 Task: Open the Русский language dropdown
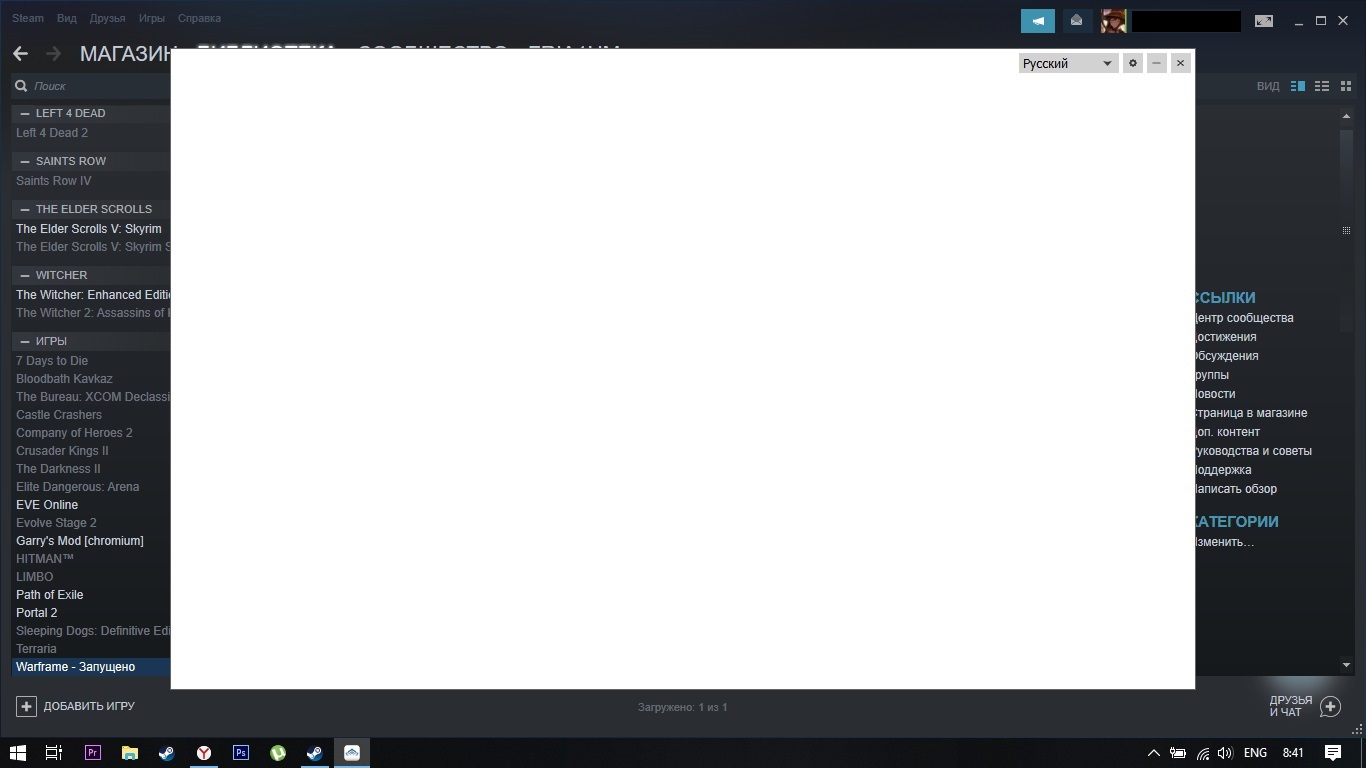(x=1068, y=63)
